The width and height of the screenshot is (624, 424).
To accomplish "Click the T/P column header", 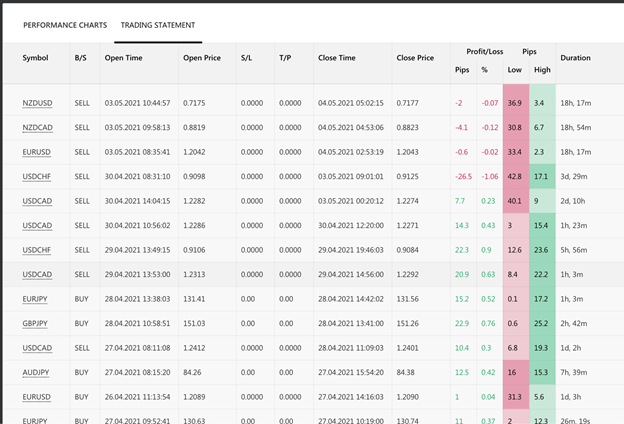I will (285, 58).
